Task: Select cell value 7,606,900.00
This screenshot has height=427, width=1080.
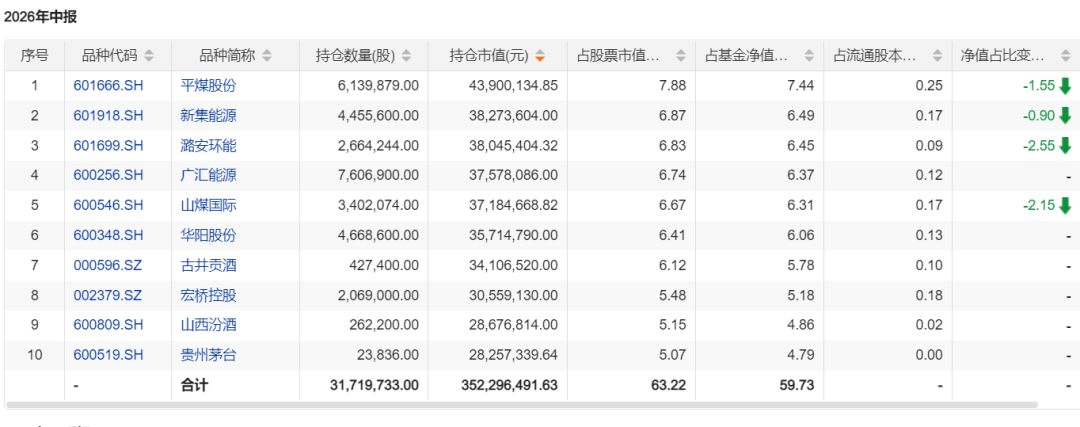Action: (x=378, y=176)
